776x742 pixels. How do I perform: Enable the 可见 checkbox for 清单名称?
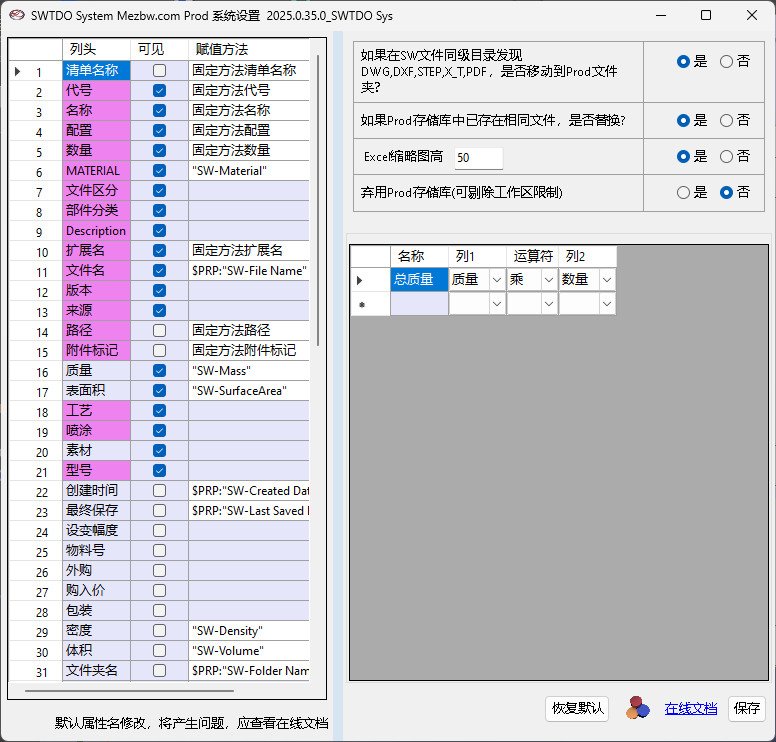[x=159, y=71]
